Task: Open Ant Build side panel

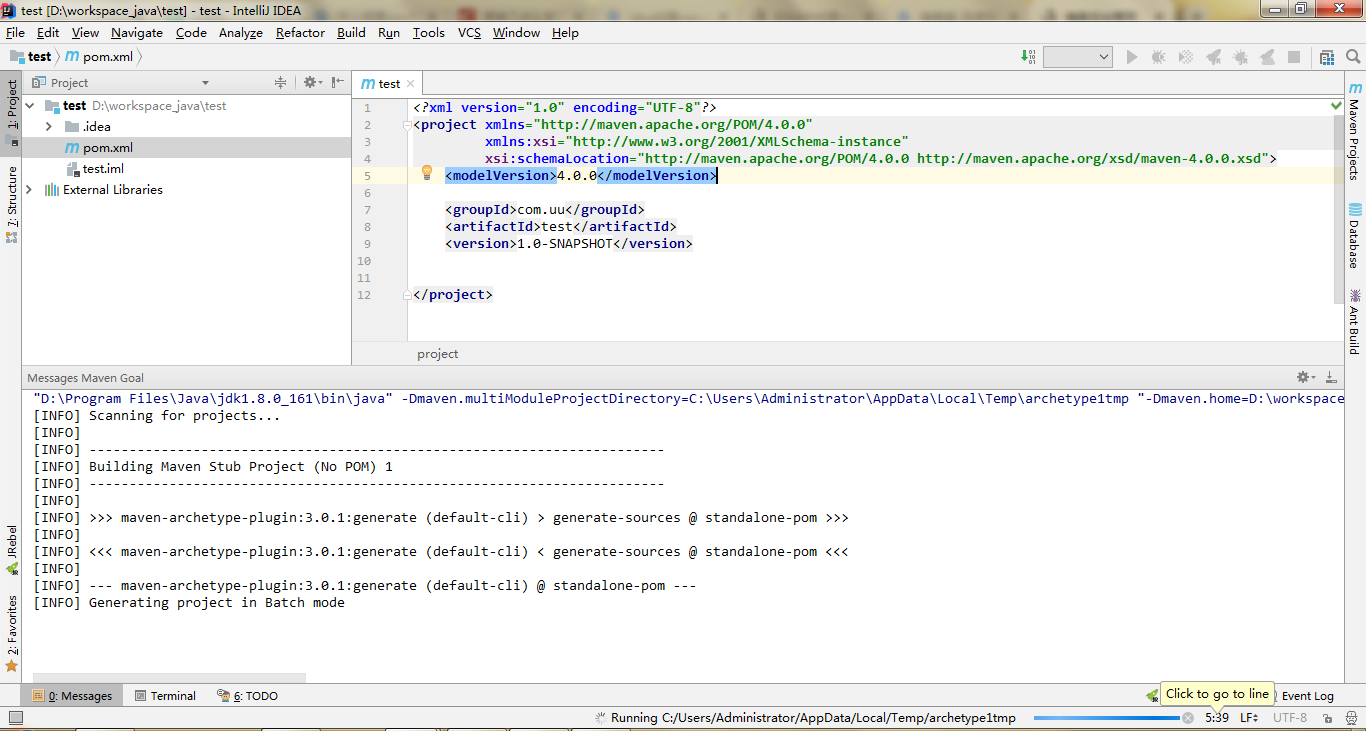Action: (x=1355, y=322)
